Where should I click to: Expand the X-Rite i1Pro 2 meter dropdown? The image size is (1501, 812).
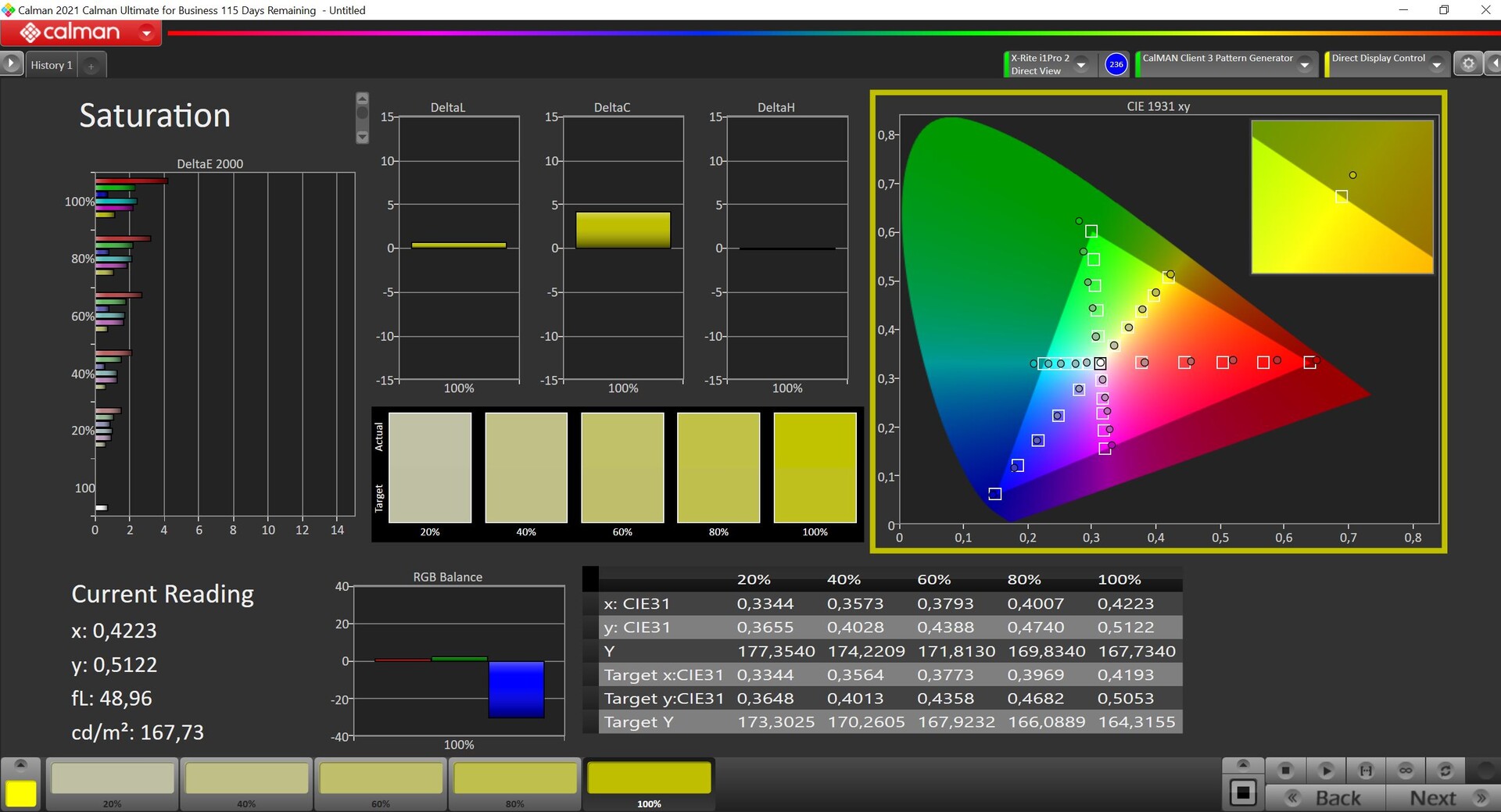1081,65
